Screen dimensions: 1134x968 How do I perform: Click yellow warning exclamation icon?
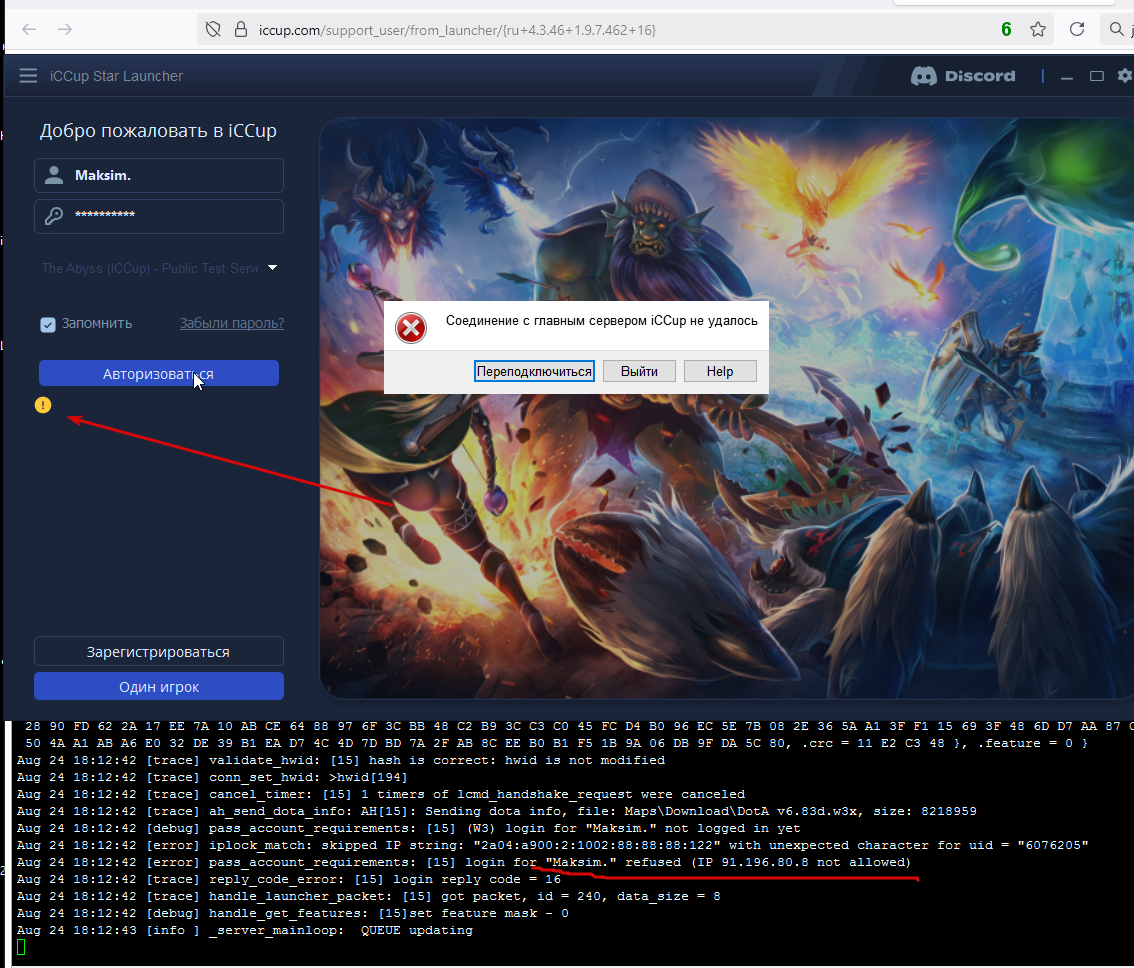tap(43, 405)
